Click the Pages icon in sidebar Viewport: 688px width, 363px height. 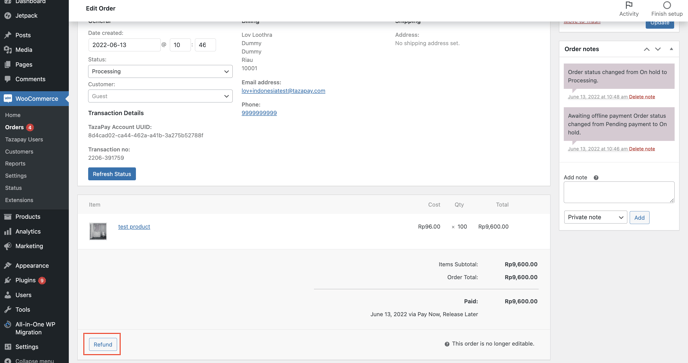[7, 65]
